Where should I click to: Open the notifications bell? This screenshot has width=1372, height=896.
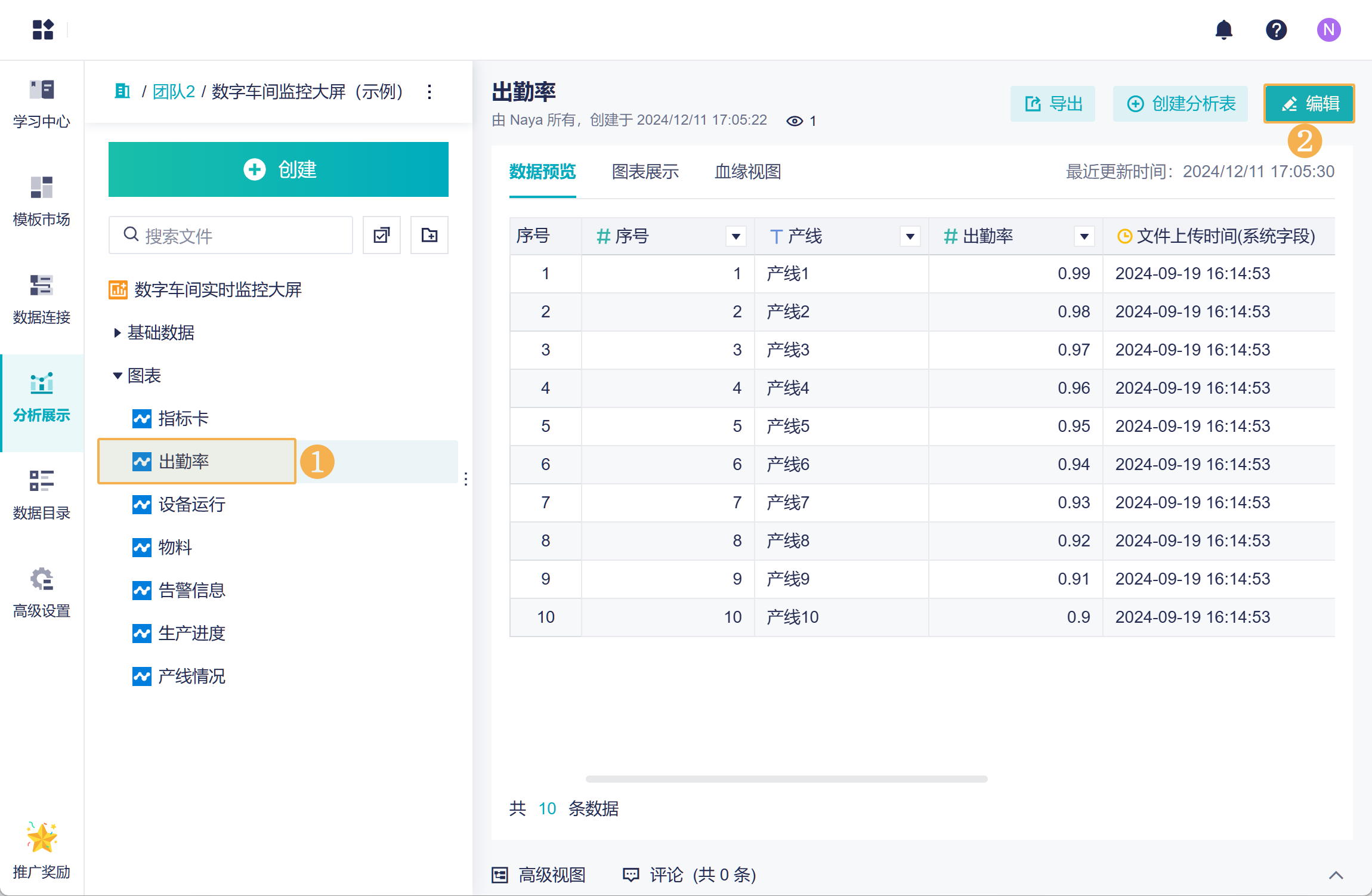point(1223,30)
